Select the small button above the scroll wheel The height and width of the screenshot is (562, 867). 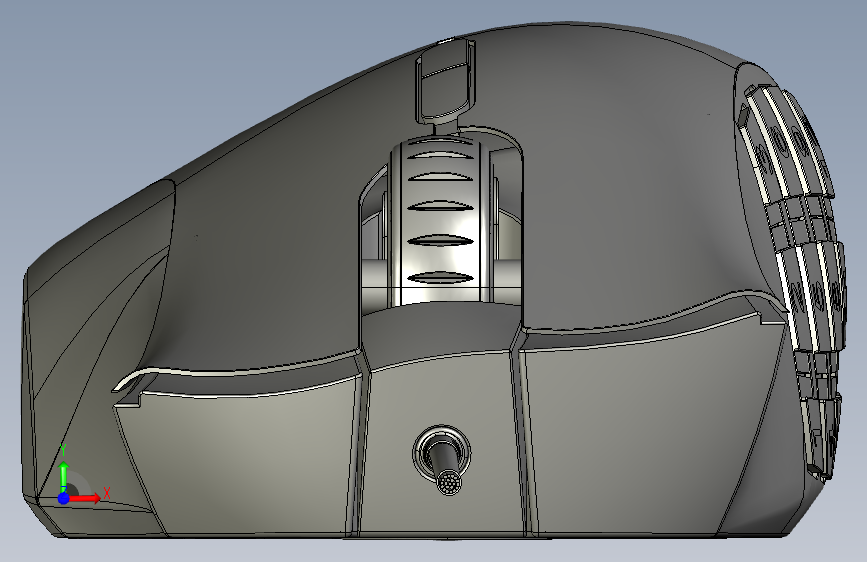(x=445, y=81)
